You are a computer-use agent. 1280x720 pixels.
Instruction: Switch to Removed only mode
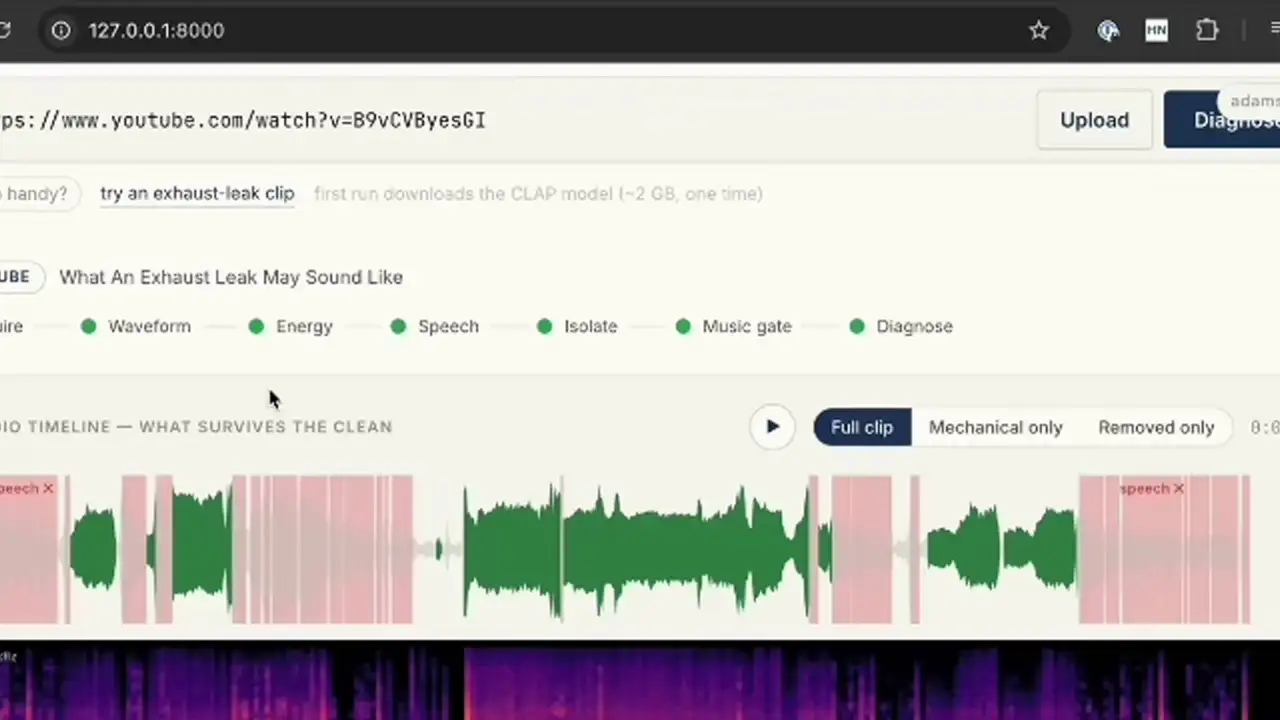pyautogui.click(x=1156, y=427)
